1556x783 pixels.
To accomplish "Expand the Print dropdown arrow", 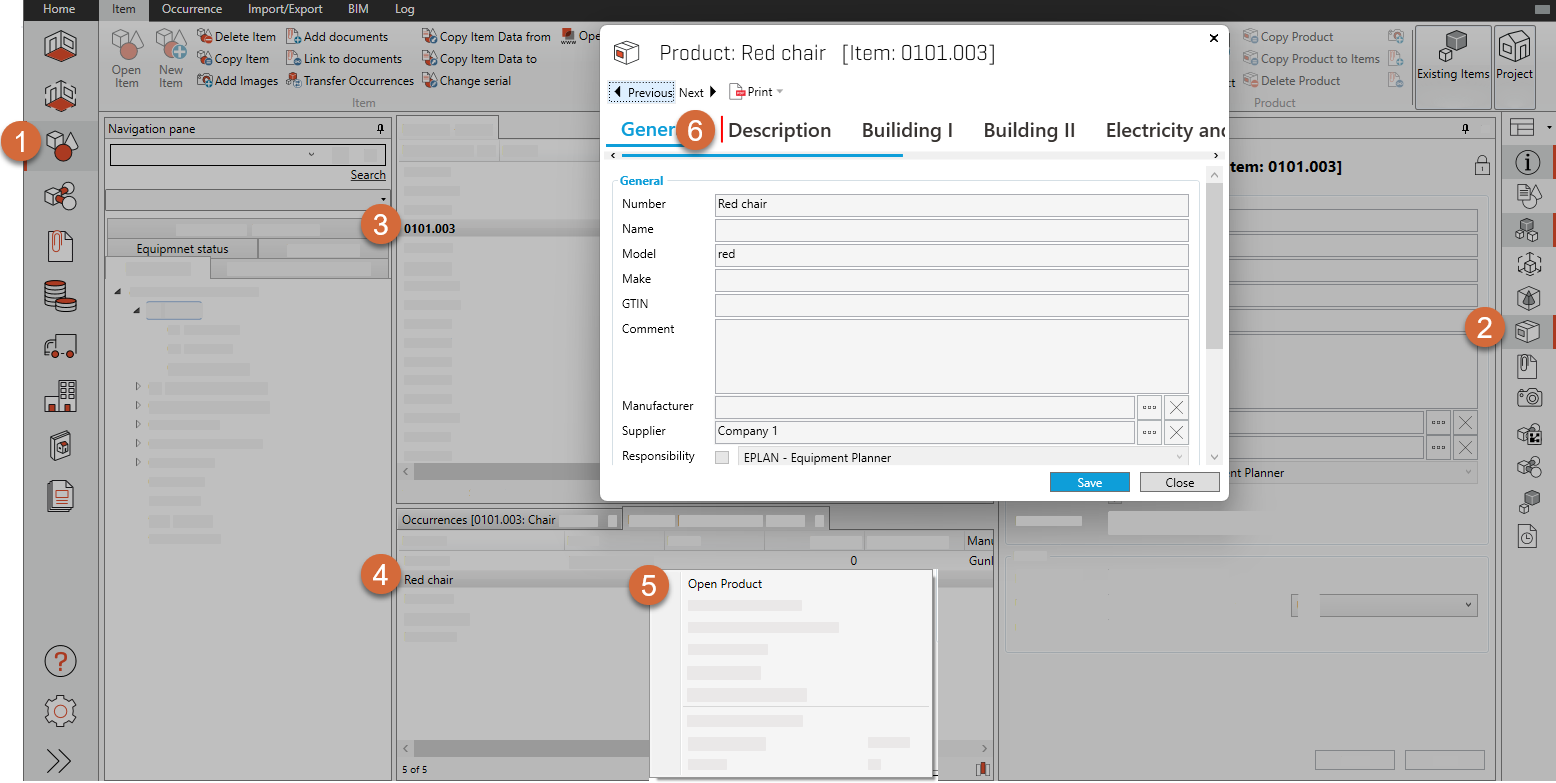I will coord(780,92).
